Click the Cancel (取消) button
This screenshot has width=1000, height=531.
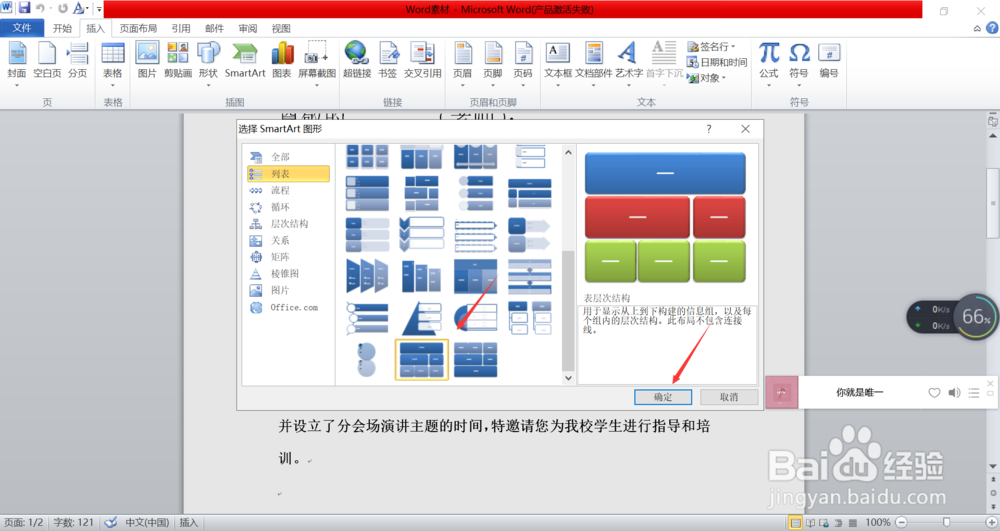point(729,397)
